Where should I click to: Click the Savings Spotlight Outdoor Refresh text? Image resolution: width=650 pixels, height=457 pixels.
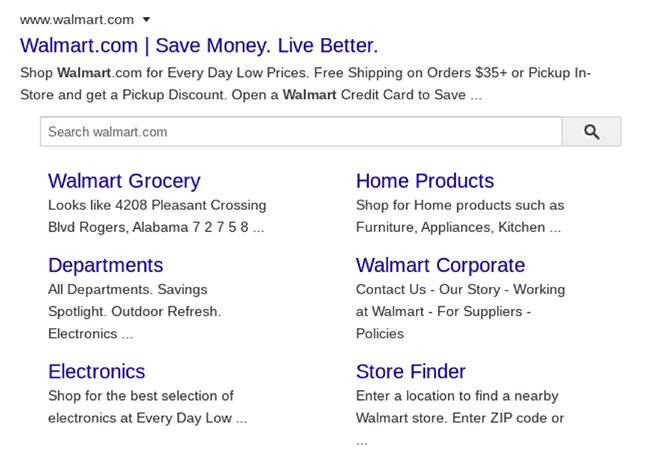(x=135, y=300)
